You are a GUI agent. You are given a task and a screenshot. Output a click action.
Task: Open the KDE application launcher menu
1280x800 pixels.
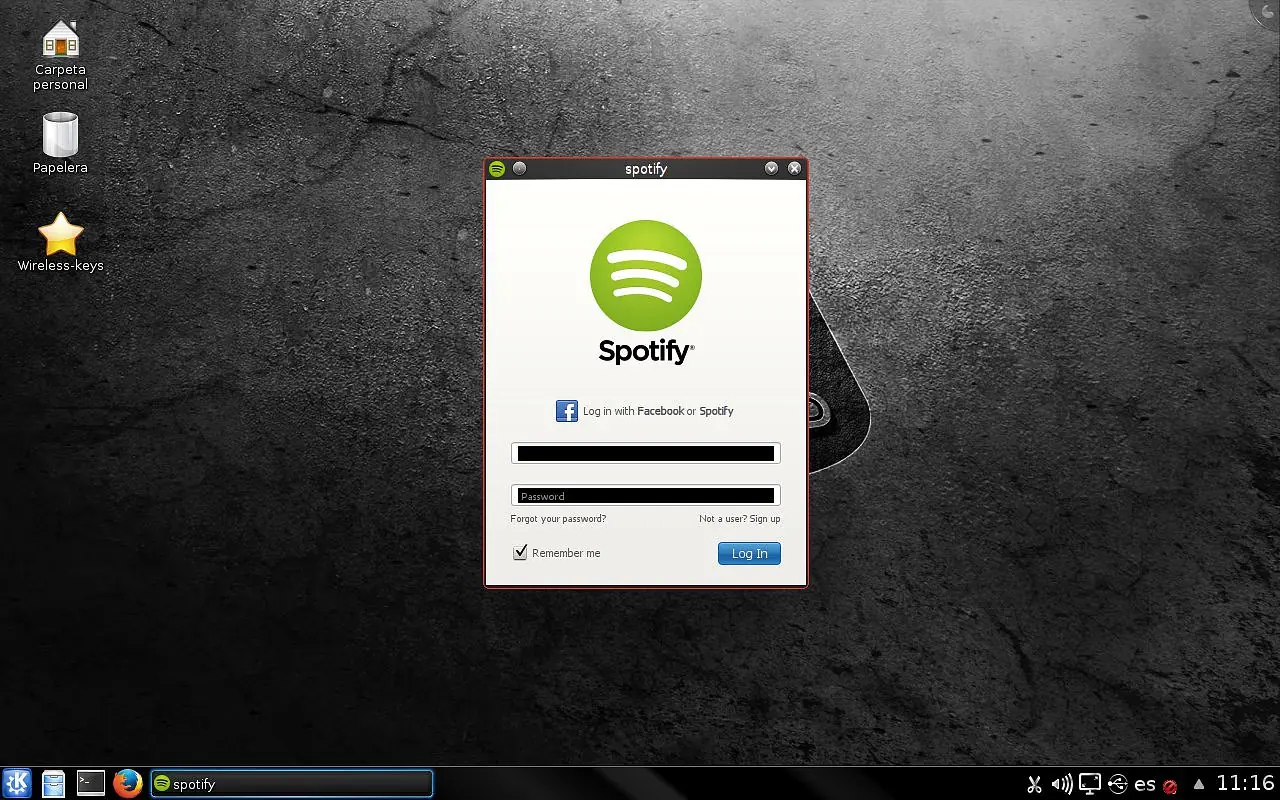(17, 783)
